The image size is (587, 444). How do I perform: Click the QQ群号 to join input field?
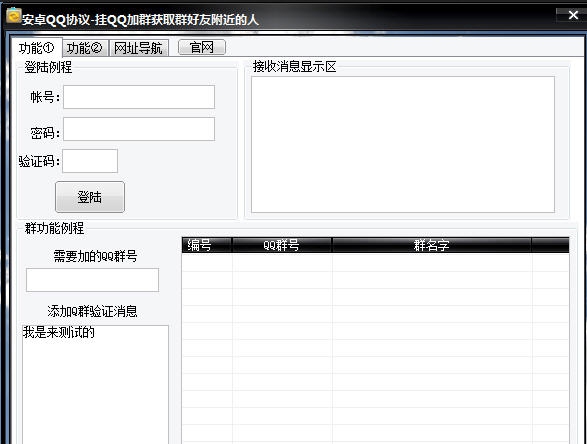click(x=92, y=280)
